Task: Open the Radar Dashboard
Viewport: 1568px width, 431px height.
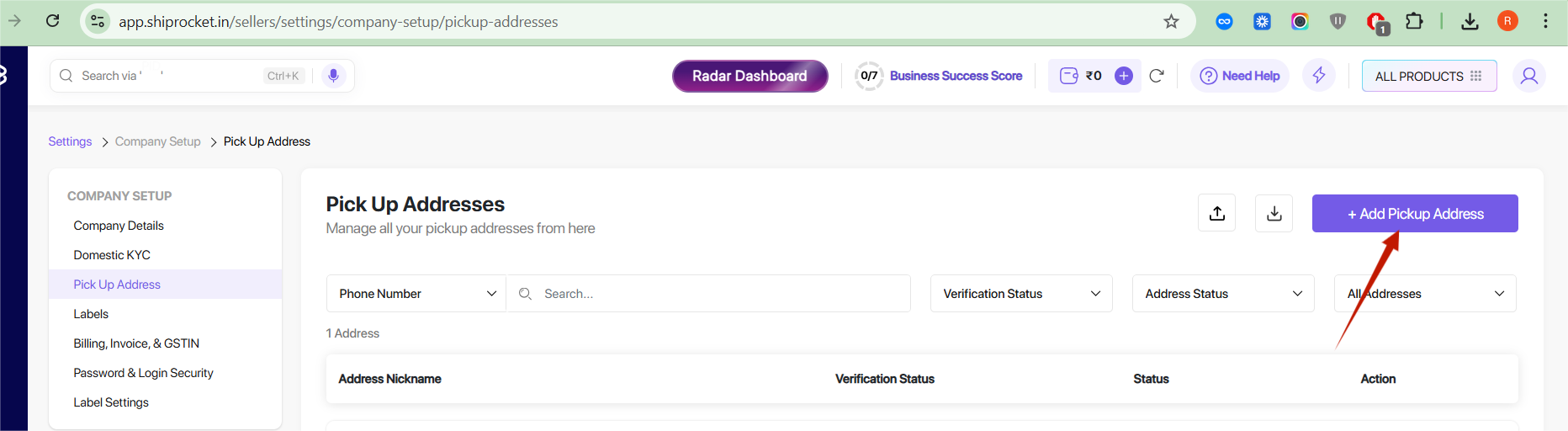Action: [750, 76]
